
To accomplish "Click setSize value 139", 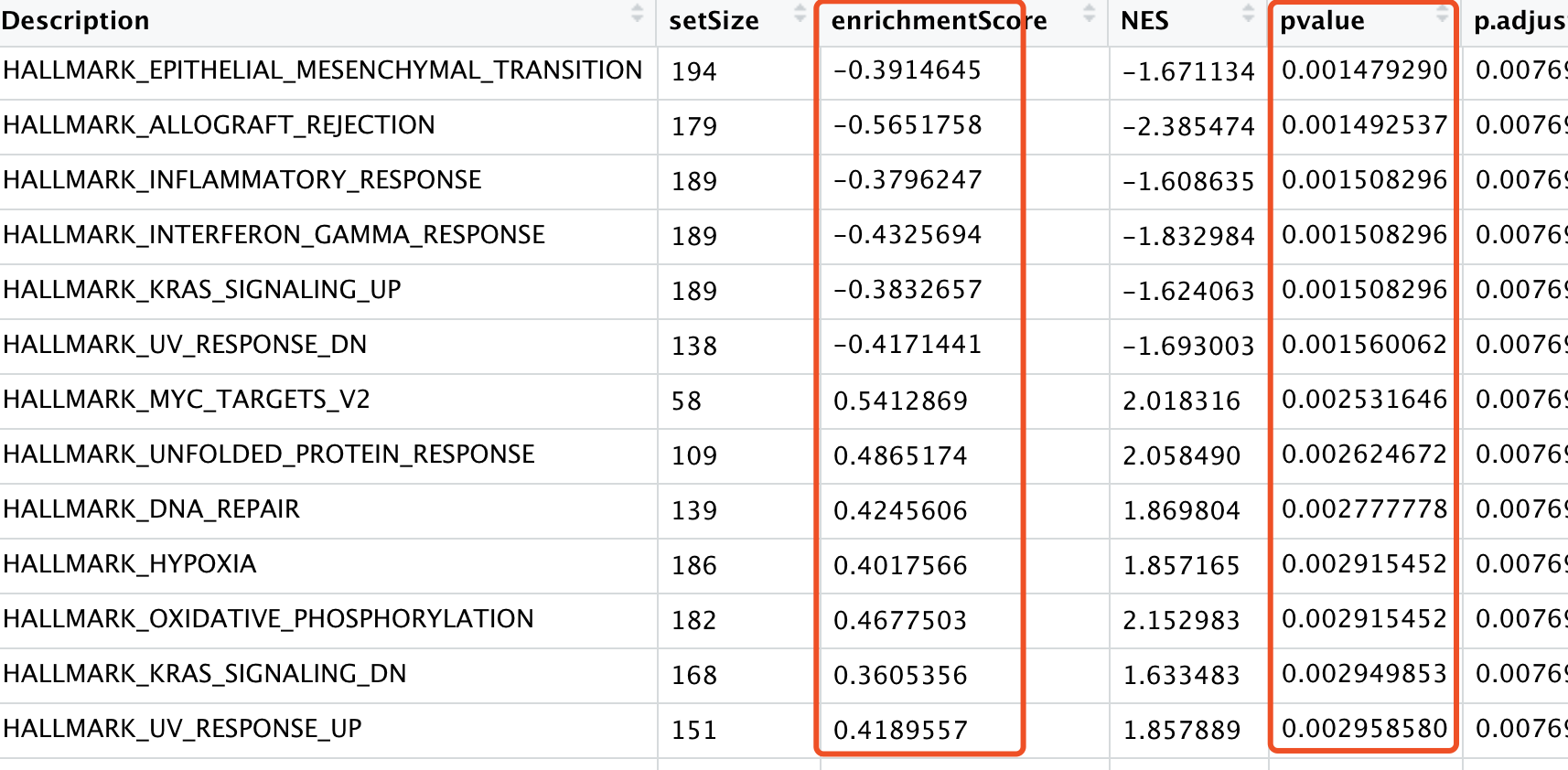I will click(x=694, y=510).
